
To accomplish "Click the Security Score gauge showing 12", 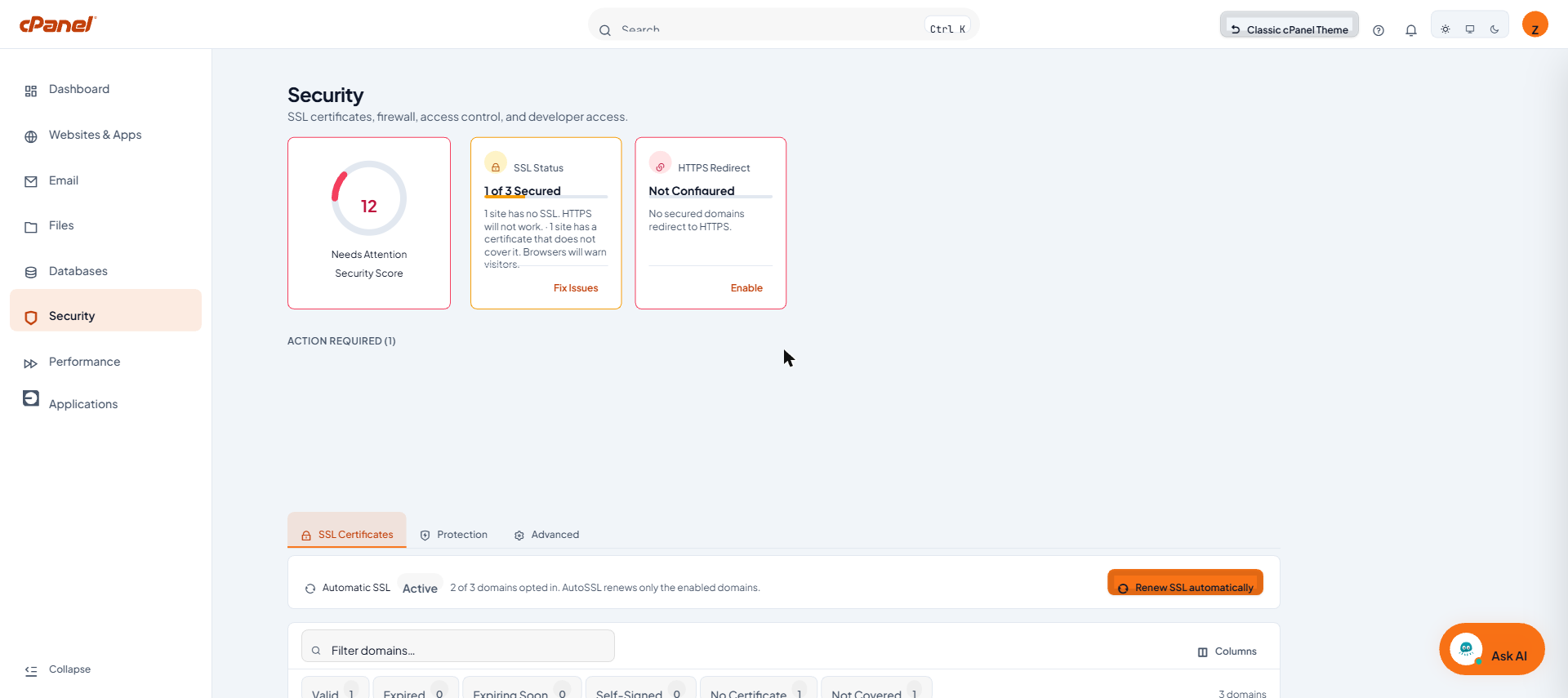I will pyautogui.click(x=369, y=198).
